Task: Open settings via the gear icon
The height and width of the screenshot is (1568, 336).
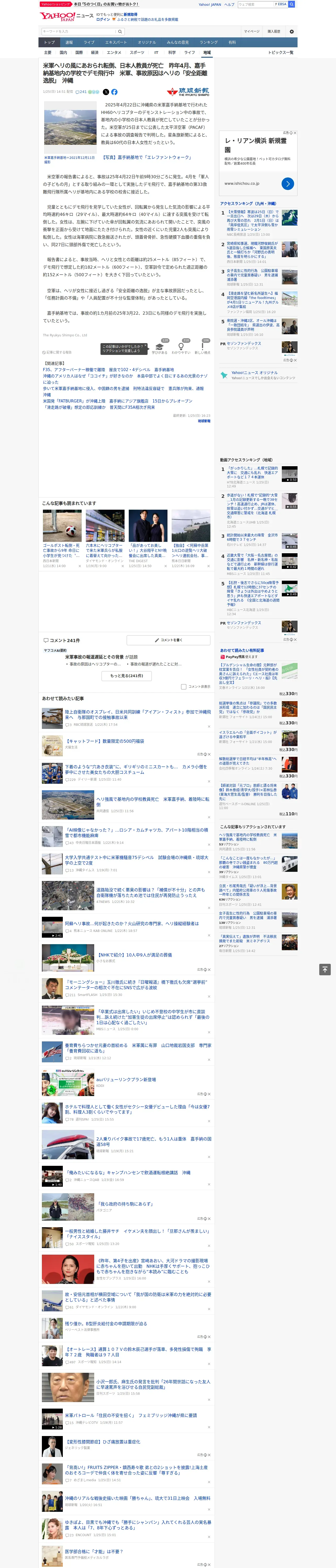Action: (x=292, y=32)
